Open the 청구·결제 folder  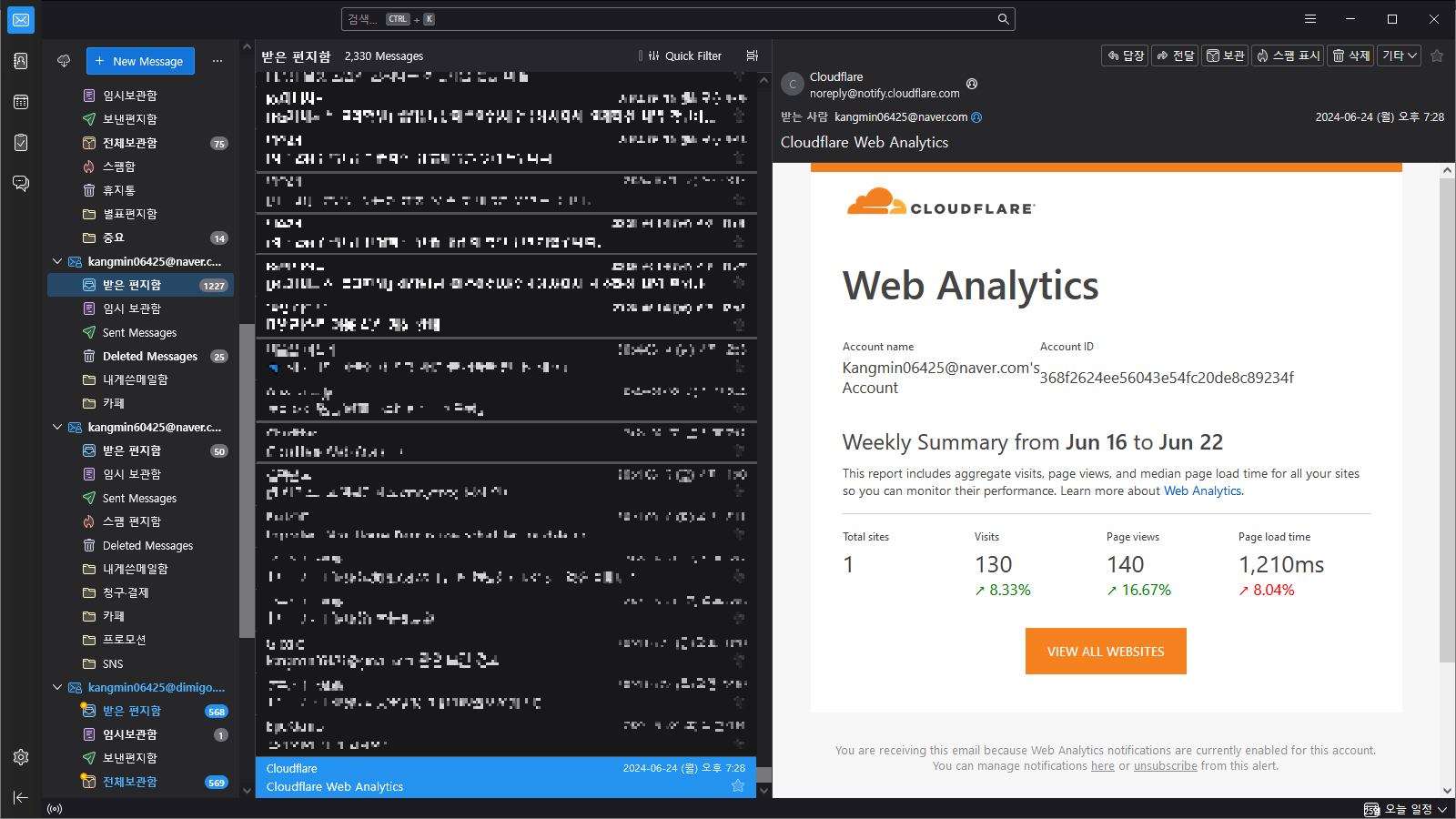141,592
